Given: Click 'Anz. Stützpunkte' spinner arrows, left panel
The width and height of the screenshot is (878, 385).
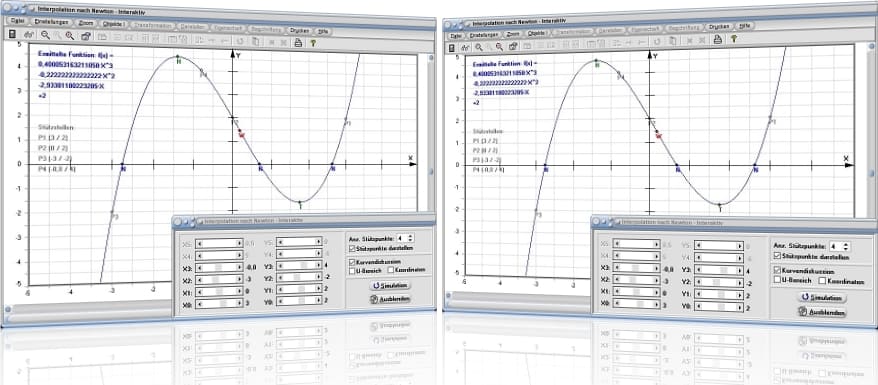Looking at the screenshot, I should click(x=410, y=238).
